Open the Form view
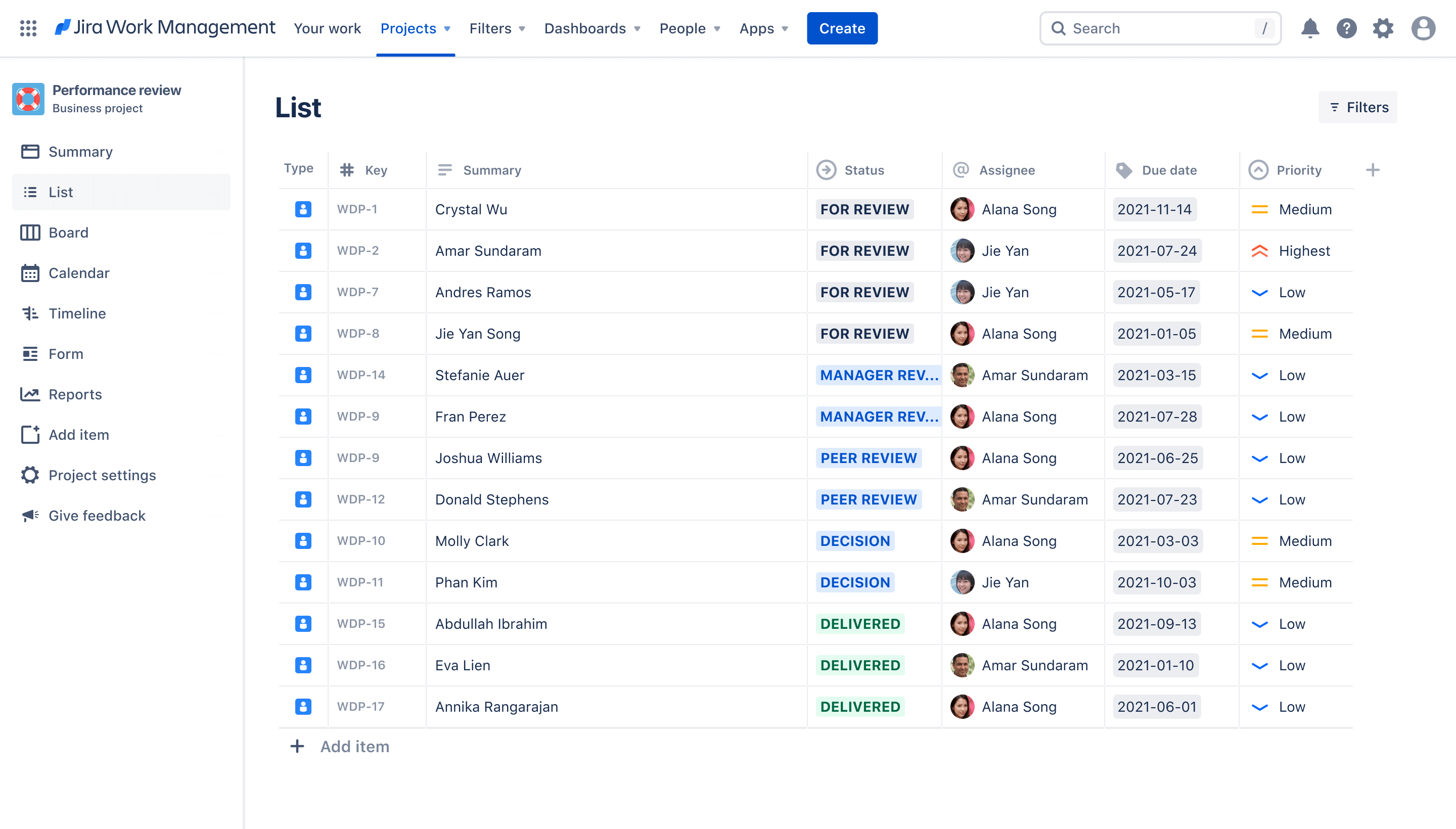 (x=65, y=353)
